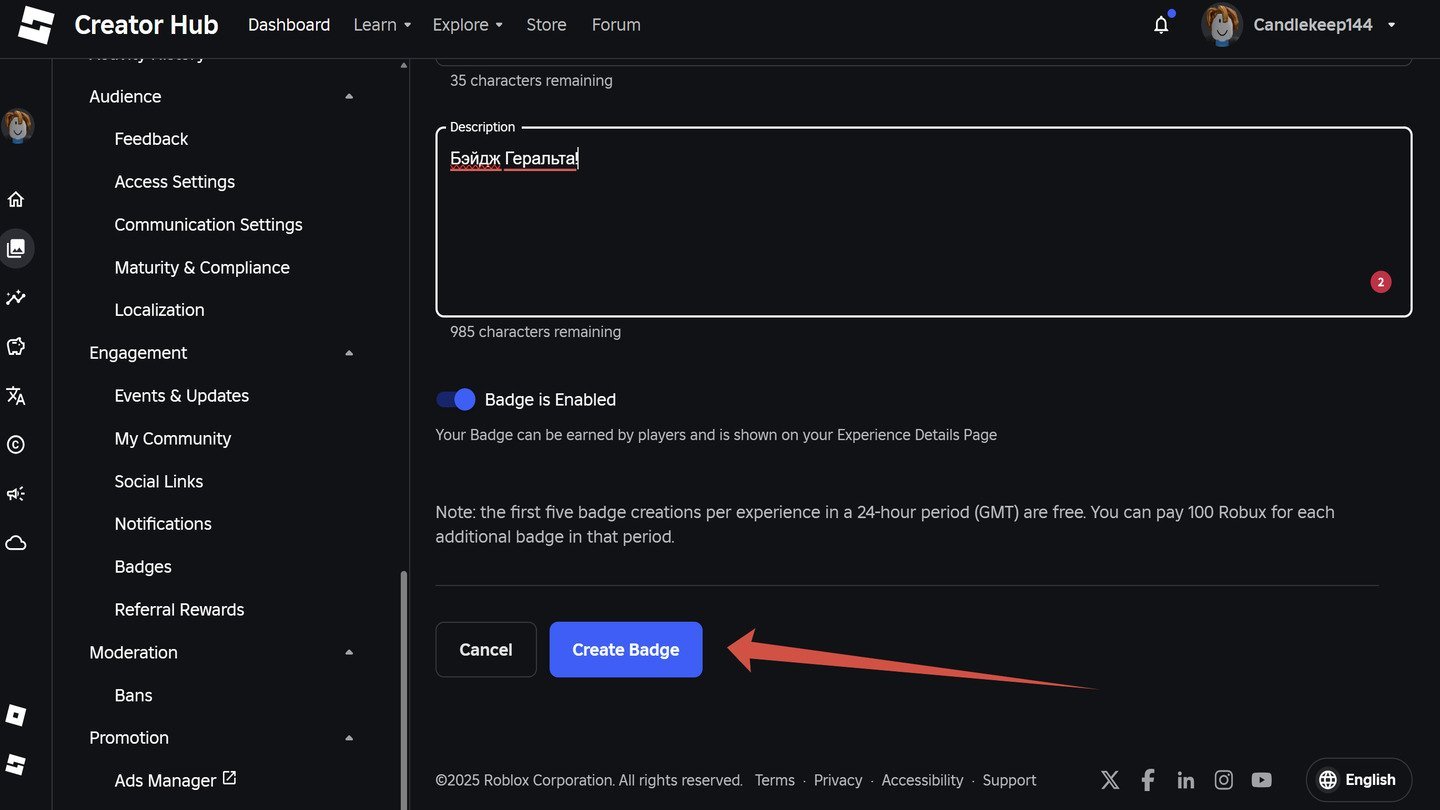
Task: Open the translation icon in left rail
Action: click(16, 395)
